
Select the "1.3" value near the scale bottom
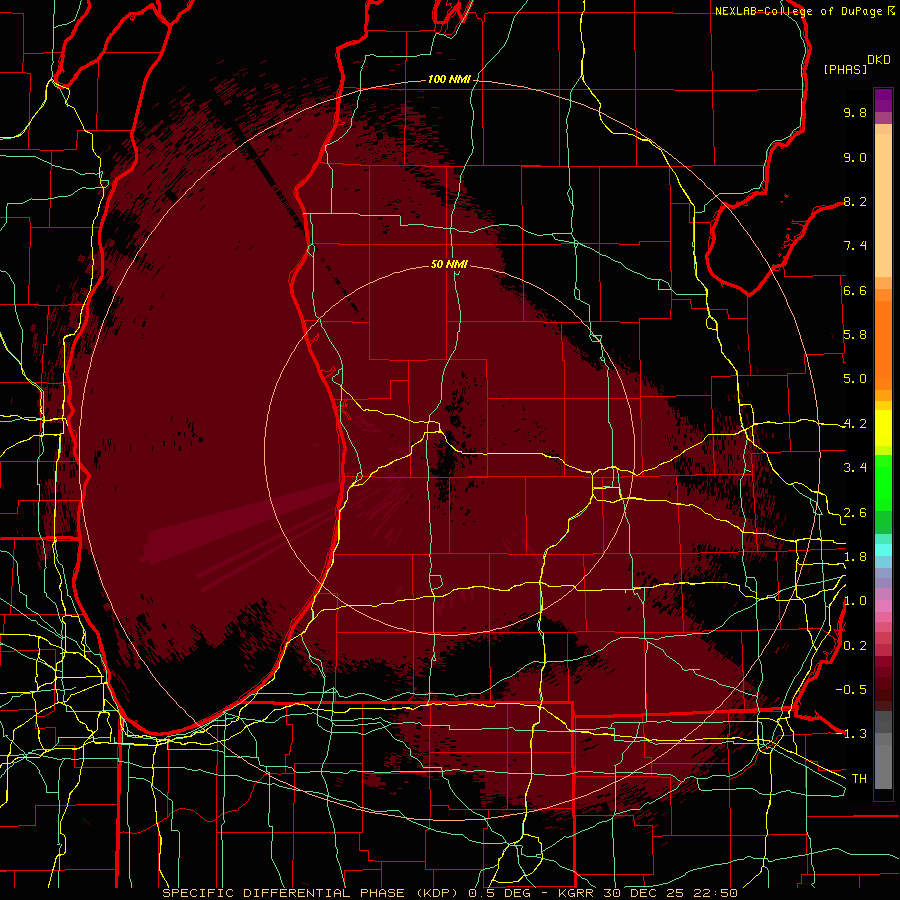[x=855, y=734]
